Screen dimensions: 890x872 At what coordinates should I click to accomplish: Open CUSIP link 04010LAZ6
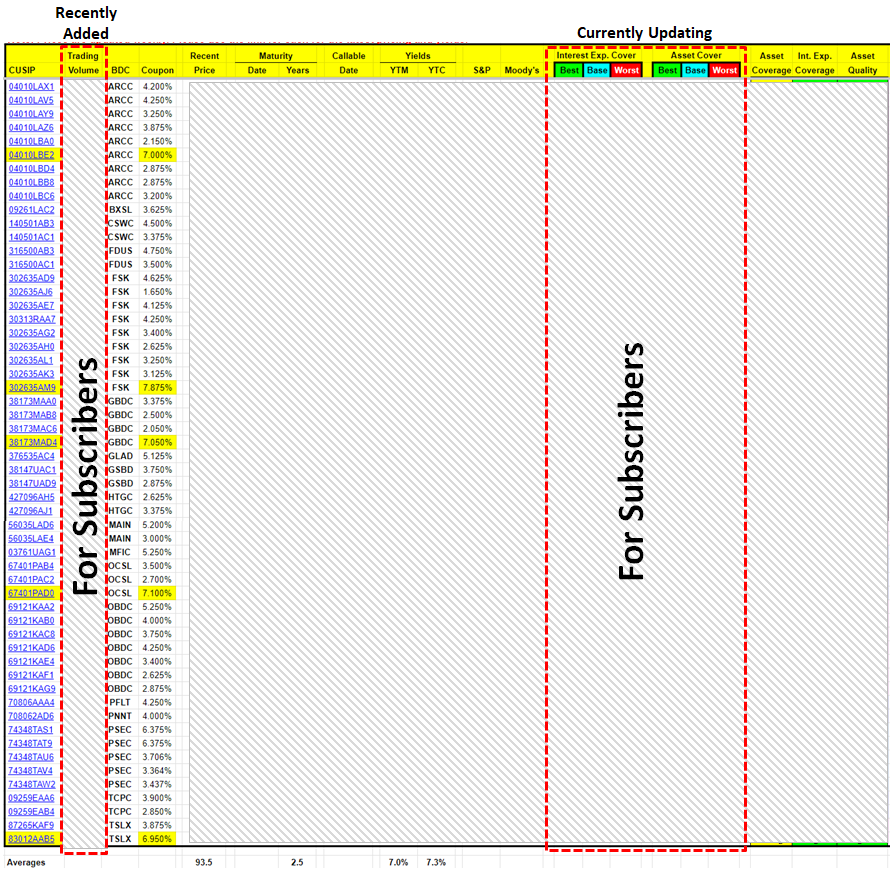tap(31, 128)
